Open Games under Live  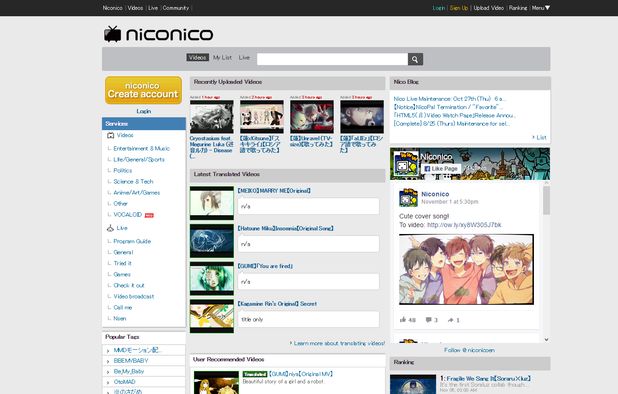click(122, 274)
